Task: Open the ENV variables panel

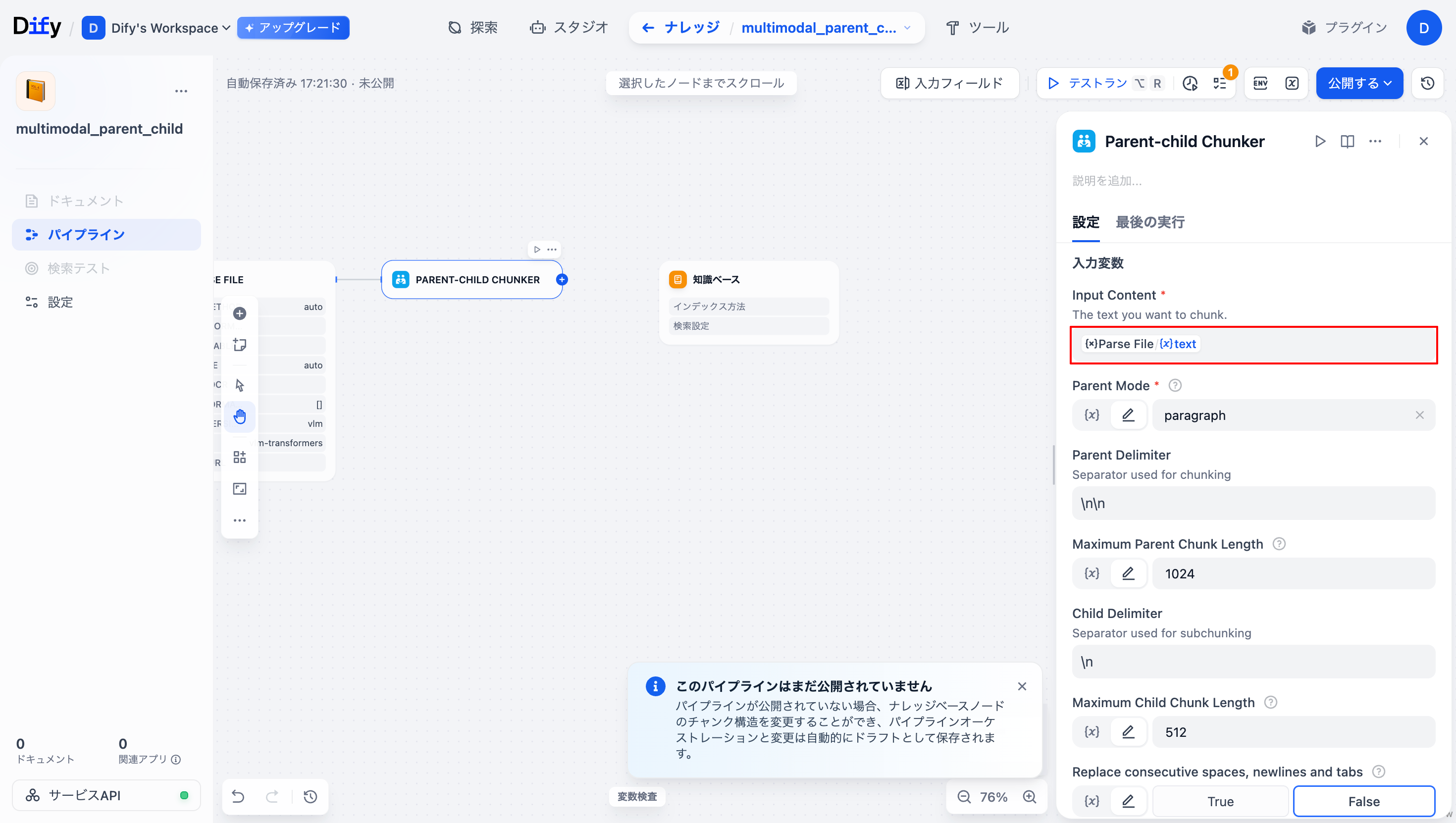Action: point(1260,83)
